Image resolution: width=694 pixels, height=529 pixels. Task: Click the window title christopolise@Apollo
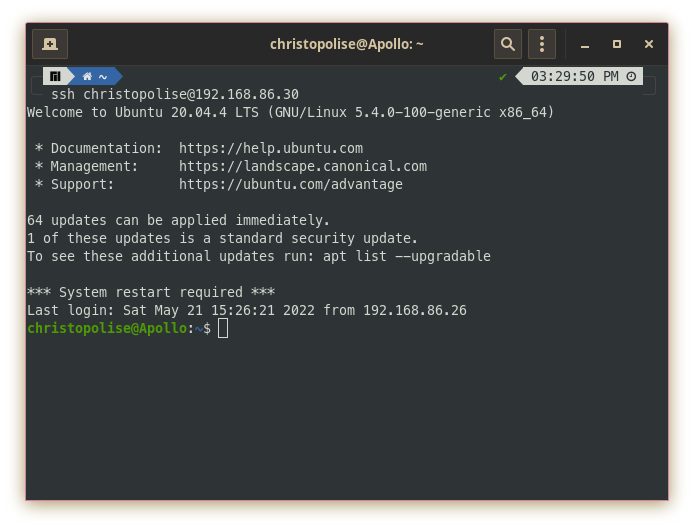click(347, 44)
